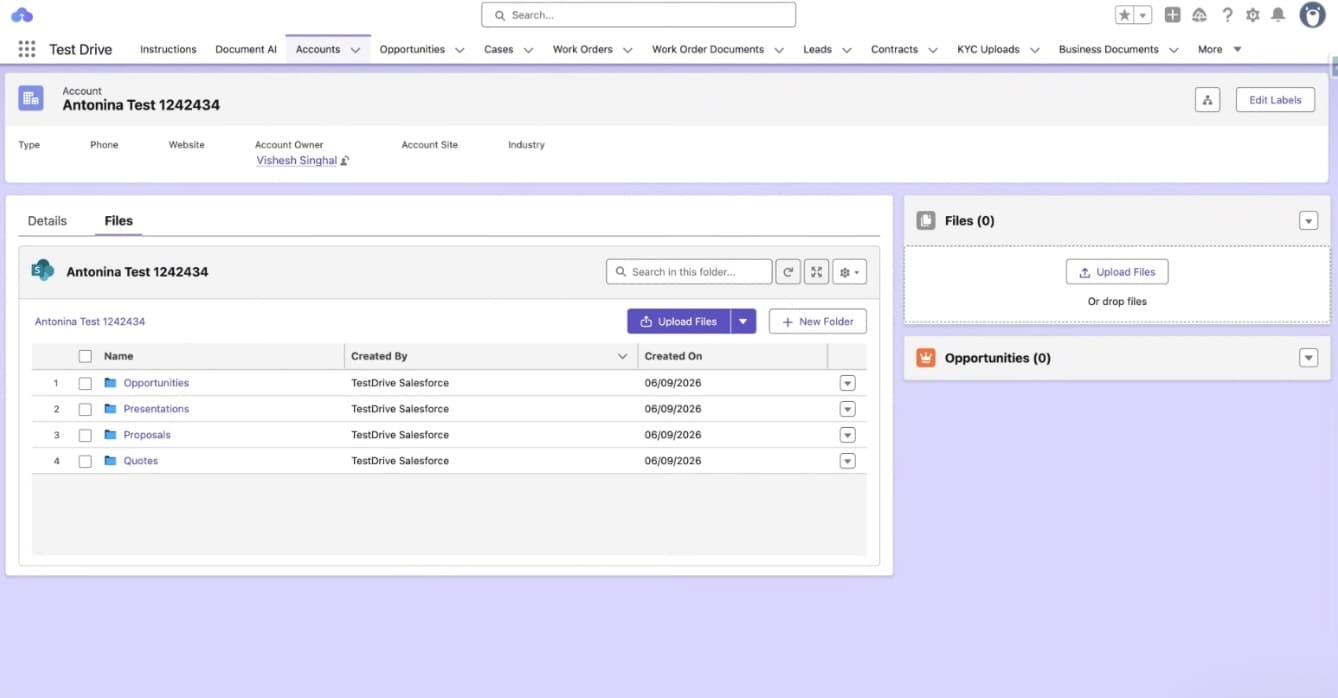Open the Notifications bell
The height and width of the screenshot is (698, 1338).
[1278, 15]
